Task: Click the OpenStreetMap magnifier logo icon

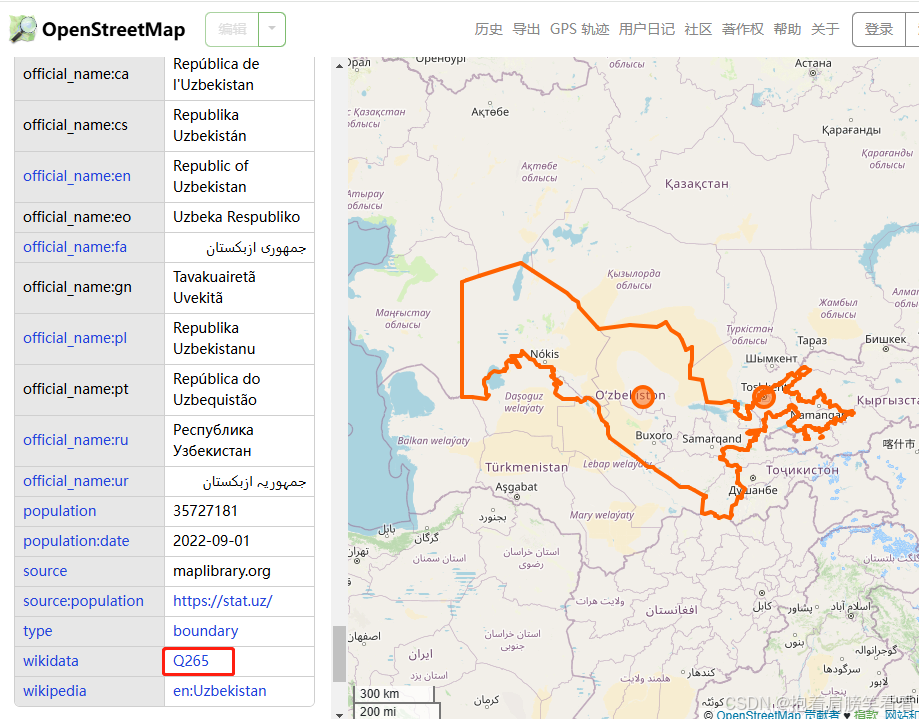Action: click(x=23, y=29)
